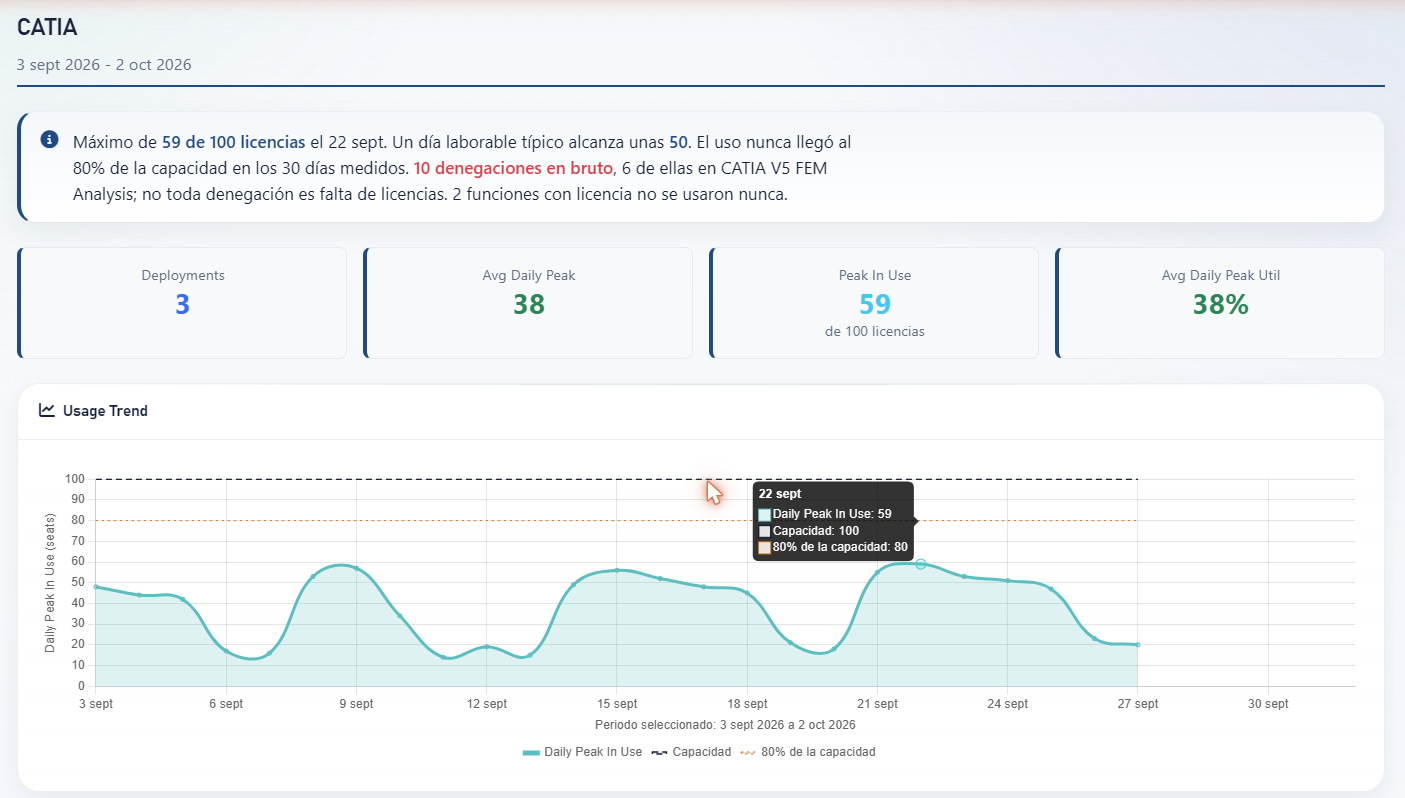This screenshot has width=1405, height=798.
Task: Click the Avg Daily Peak value 38
Action: click(x=528, y=304)
